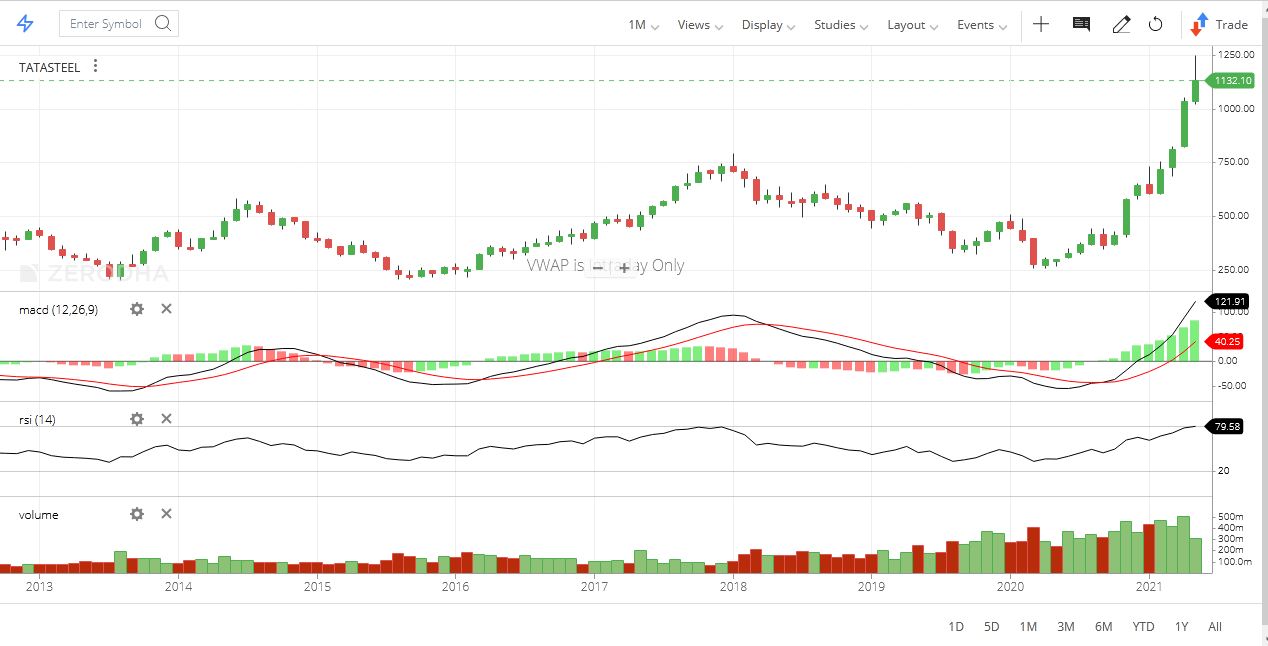The image size is (1268, 646).
Task: Open the 1M interval dropdown
Action: (641, 23)
